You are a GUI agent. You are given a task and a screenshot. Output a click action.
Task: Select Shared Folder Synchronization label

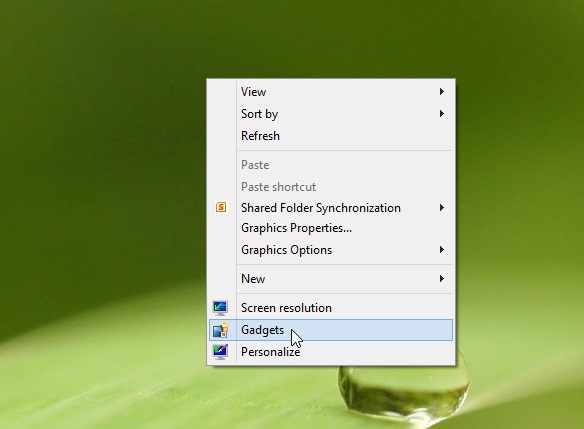coord(321,207)
